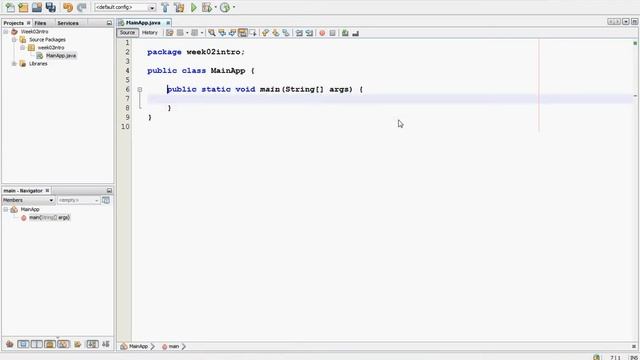Click the Shift Line Left icon
The height and width of the screenshot is (360, 640).
point(299,33)
